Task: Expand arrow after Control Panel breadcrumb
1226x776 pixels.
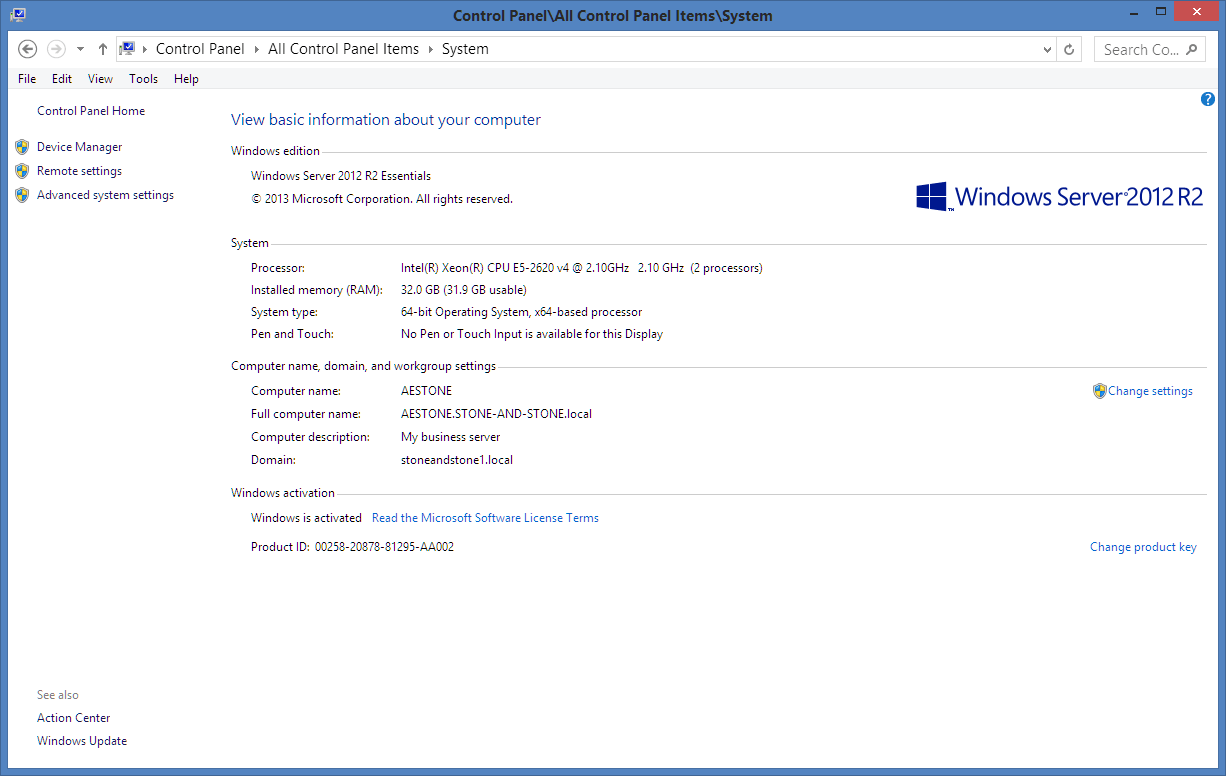Action: click(257, 49)
